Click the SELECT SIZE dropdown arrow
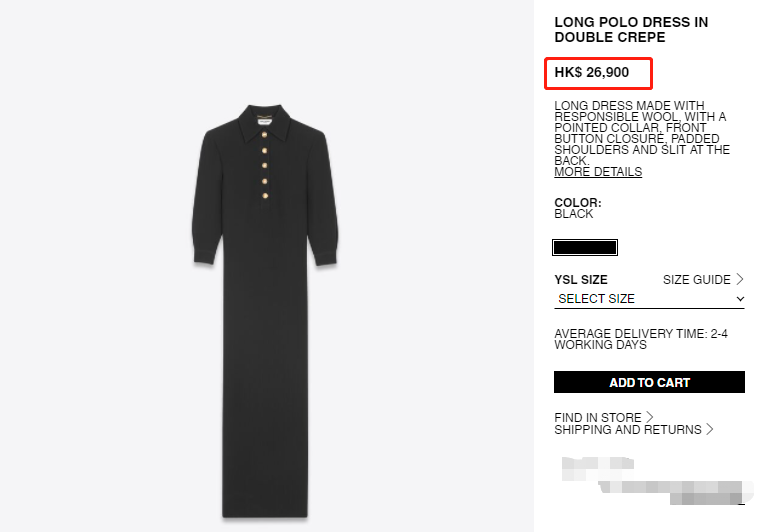This screenshot has width=767, height=532. click(740, 299)
